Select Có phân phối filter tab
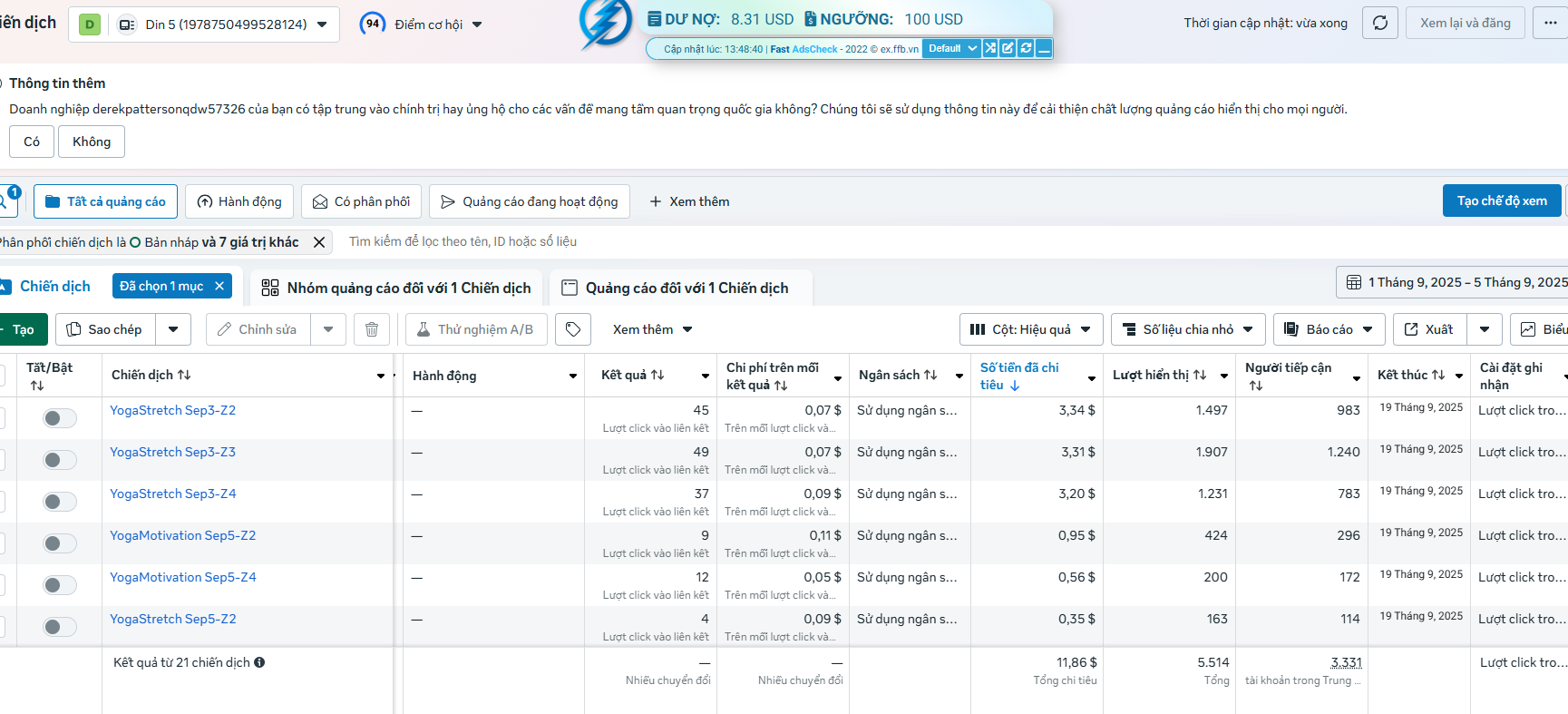Viewport: 1568px width, 714px height. click(x=361, y=201)
